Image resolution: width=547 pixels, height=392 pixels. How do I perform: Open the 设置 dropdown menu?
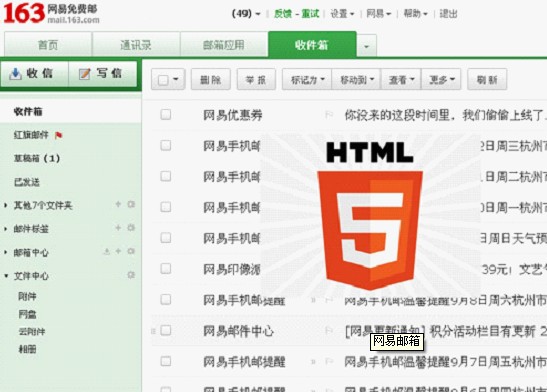click(342, 14)
